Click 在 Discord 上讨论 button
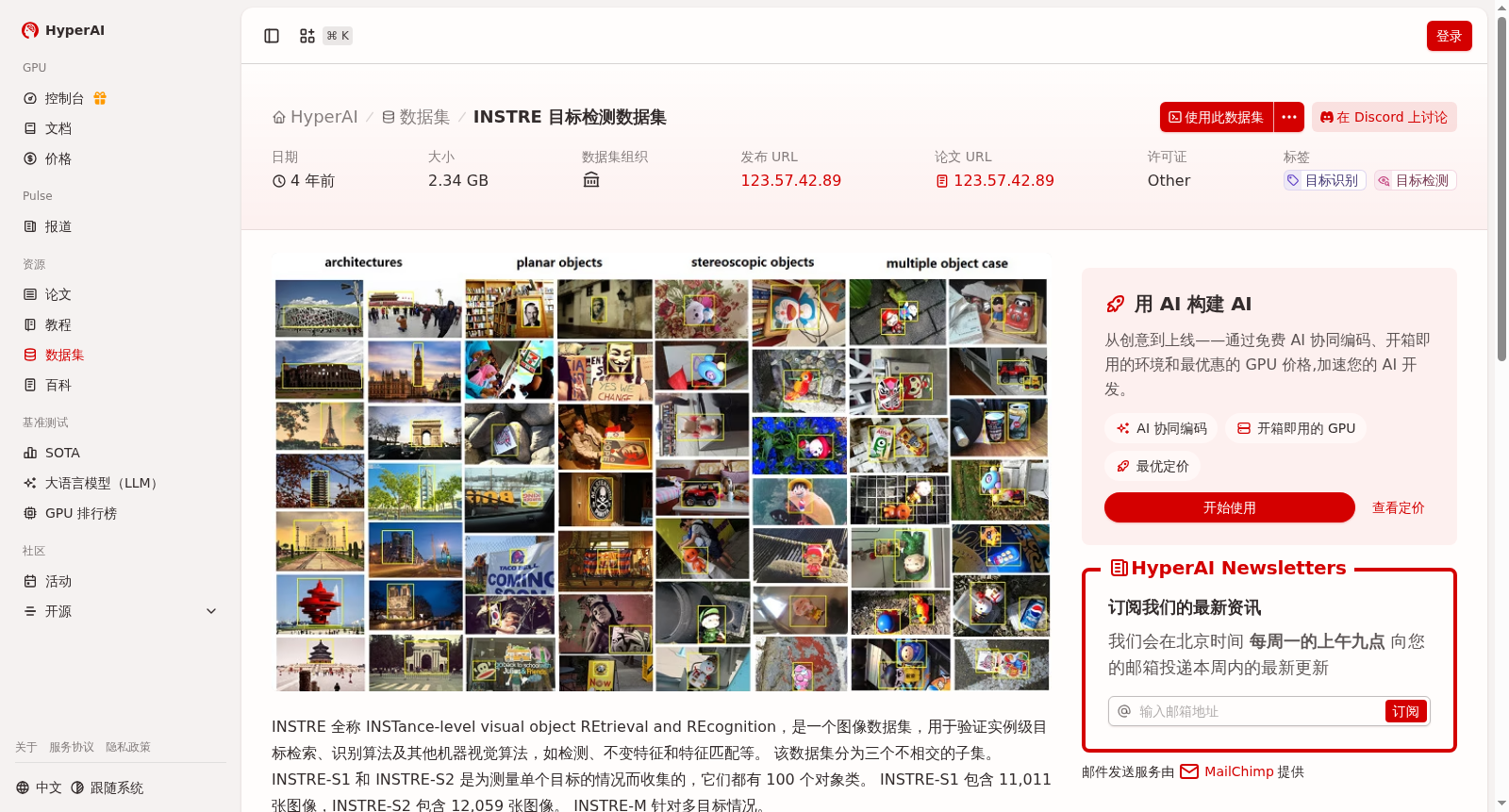The image size is (1509, 812). point(1385,117)
